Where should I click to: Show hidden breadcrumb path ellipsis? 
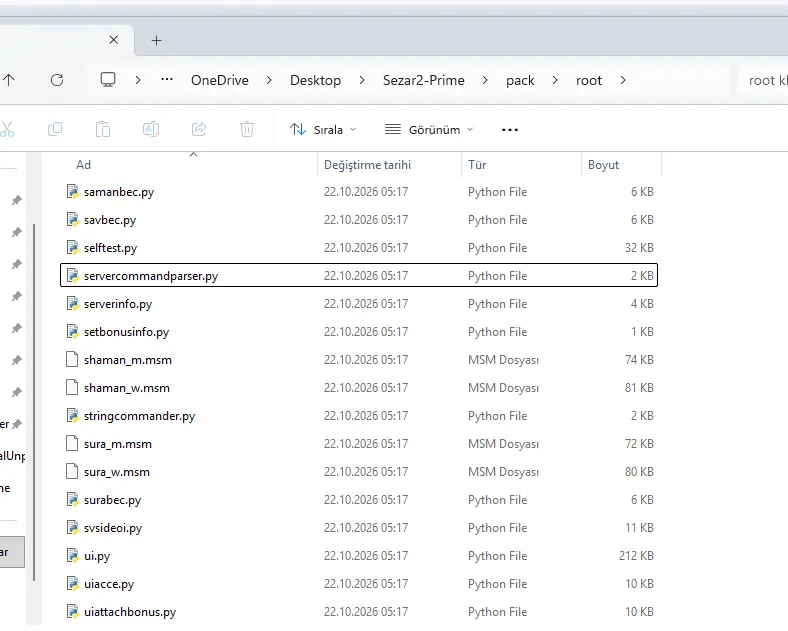(x=167, y=79)
